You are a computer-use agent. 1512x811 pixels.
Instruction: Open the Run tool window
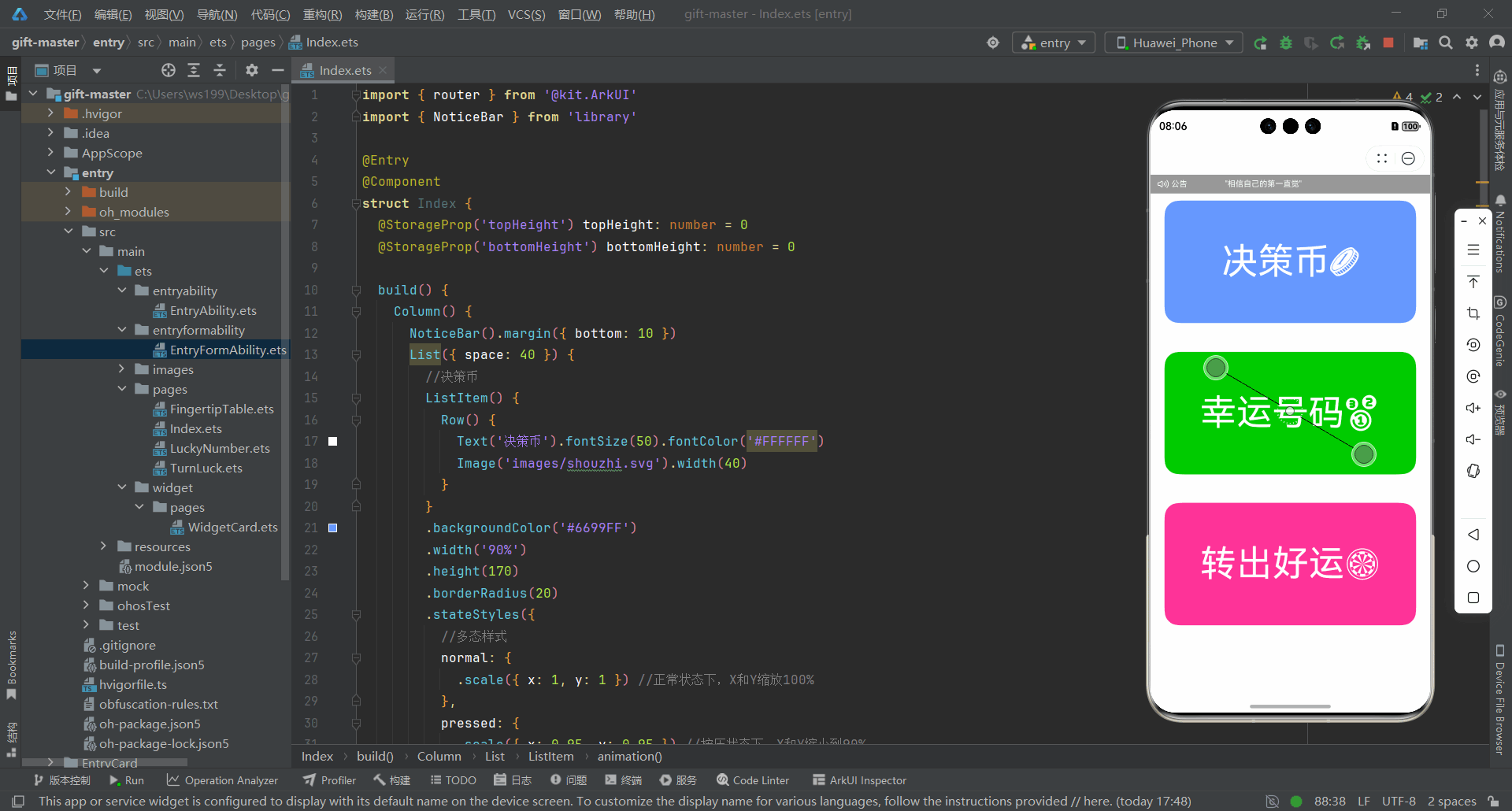pos(127,780)
